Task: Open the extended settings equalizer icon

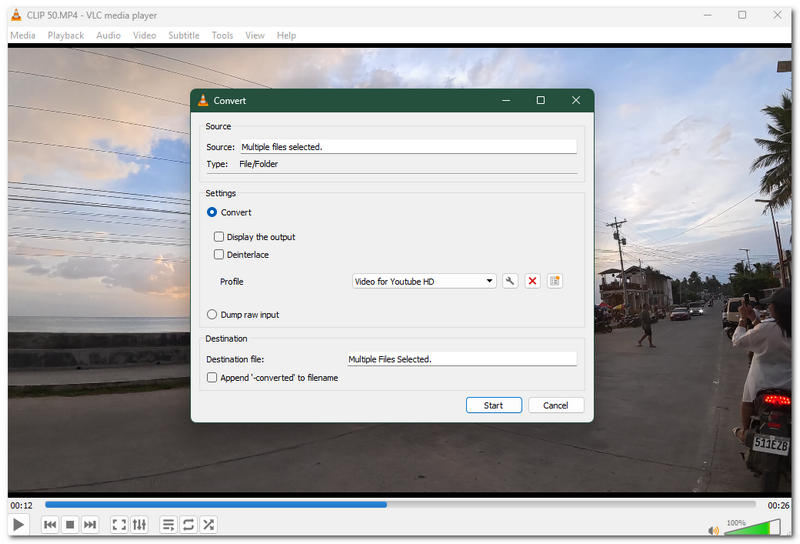Action: coord(139,524)
